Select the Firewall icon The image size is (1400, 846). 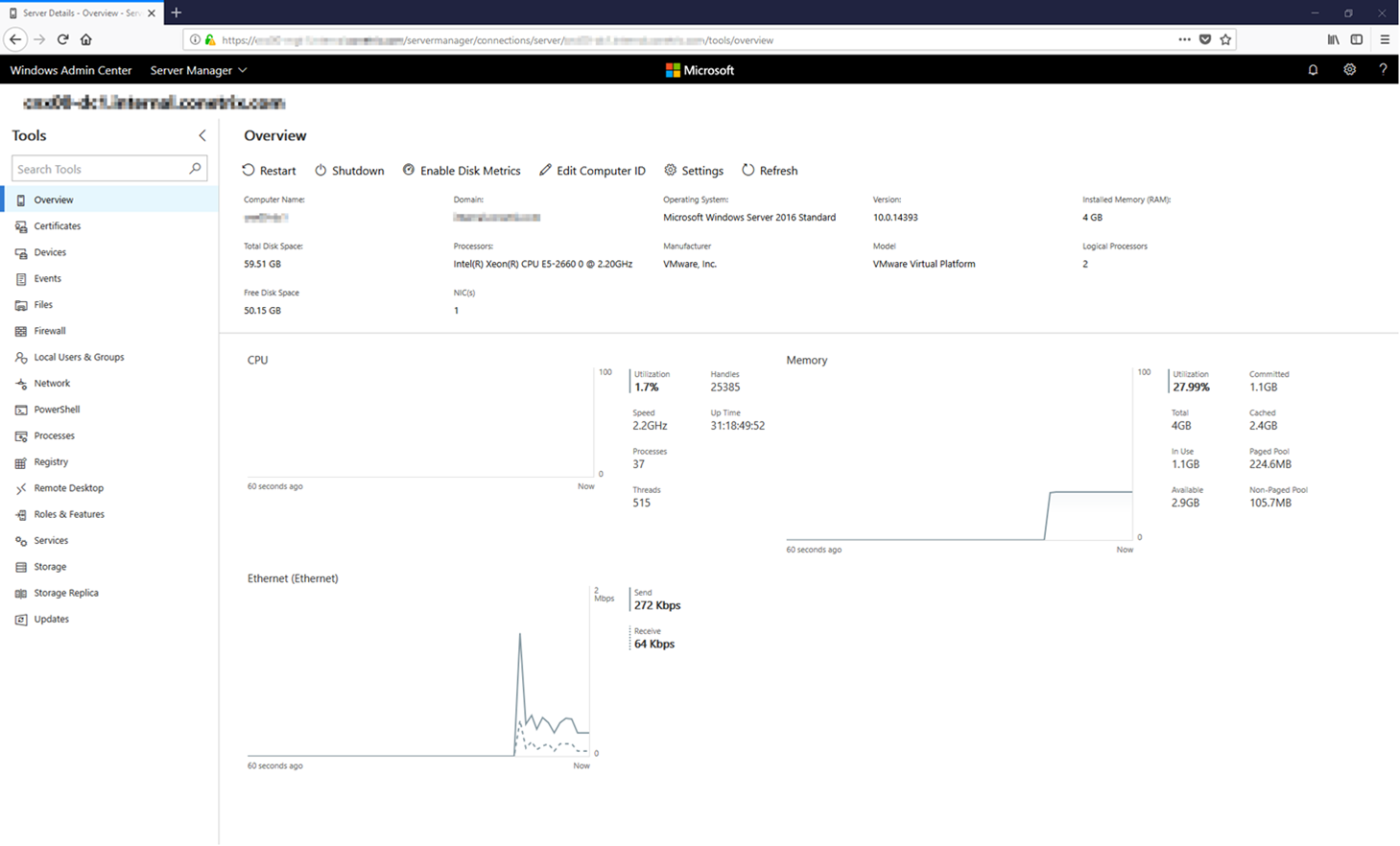(x=21, y=331)
